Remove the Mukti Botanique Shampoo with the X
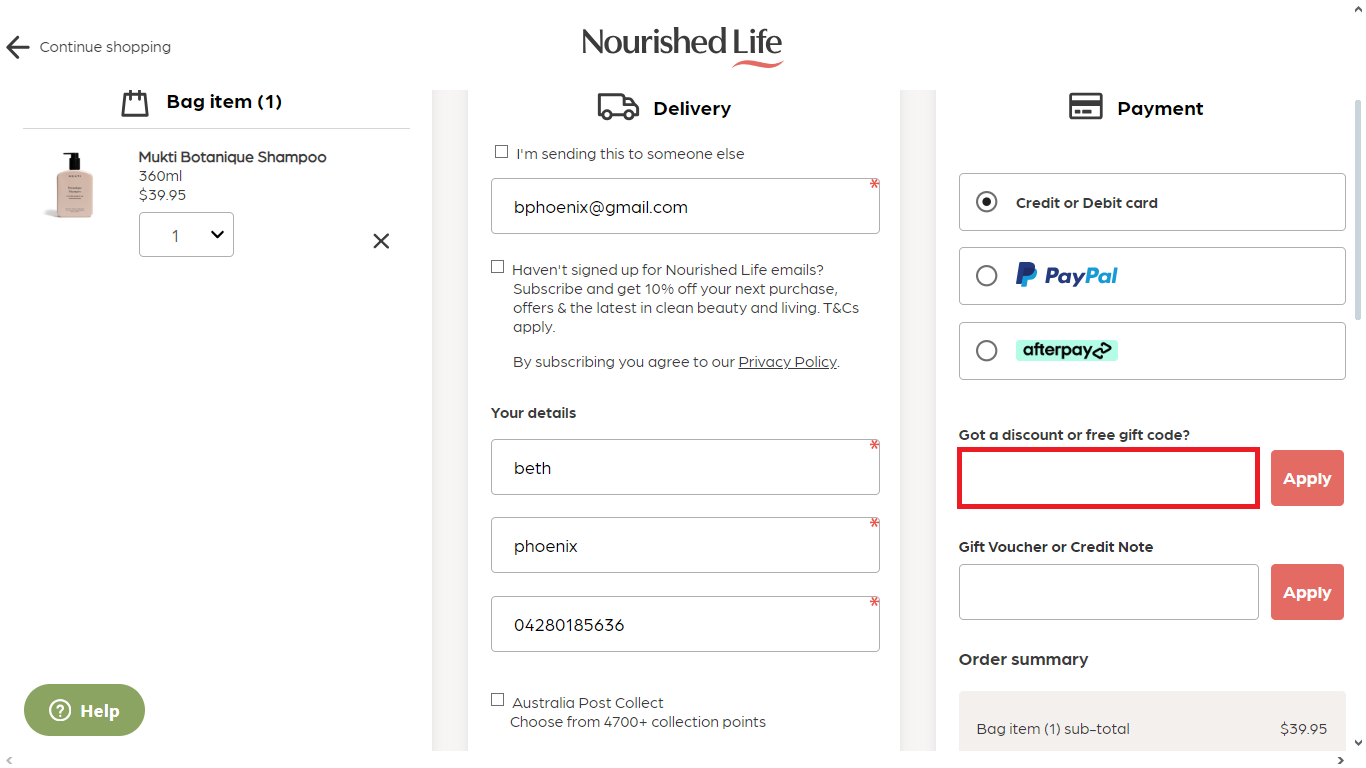This screenshot has height=768, width=1366. [381, 241]
